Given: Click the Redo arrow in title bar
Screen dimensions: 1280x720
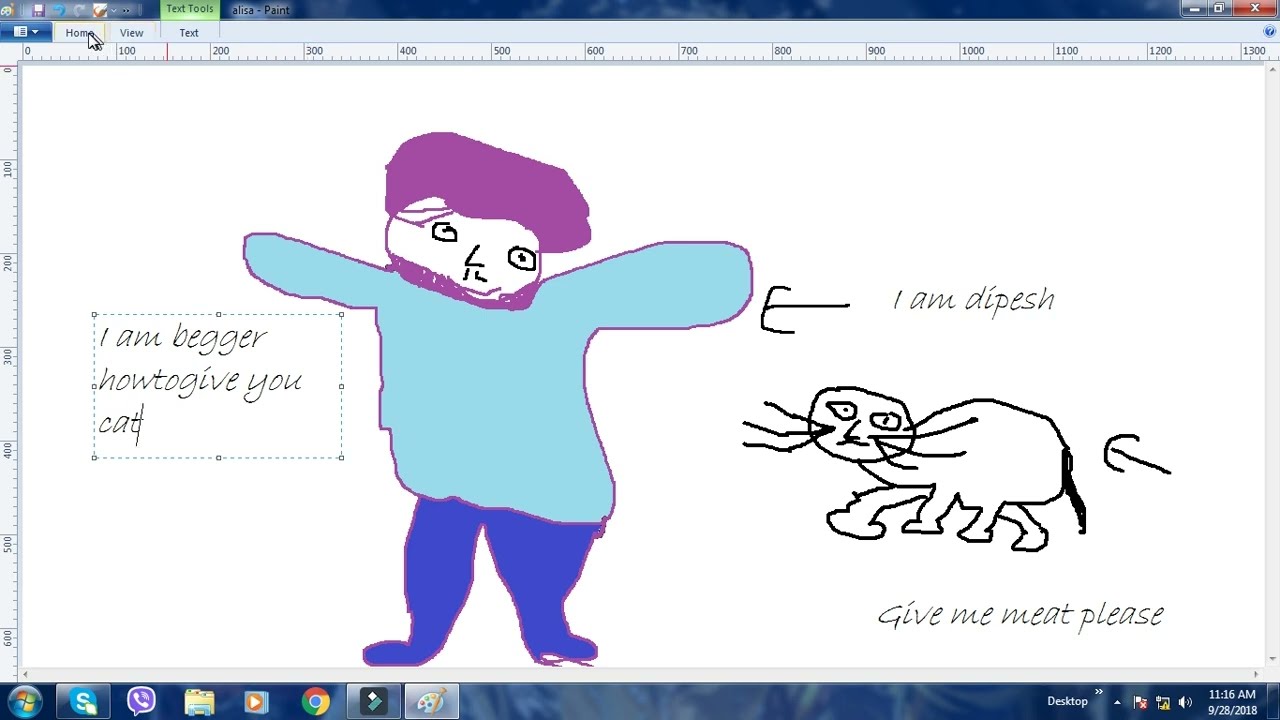Looking at the screenshot, I should 79,10.
